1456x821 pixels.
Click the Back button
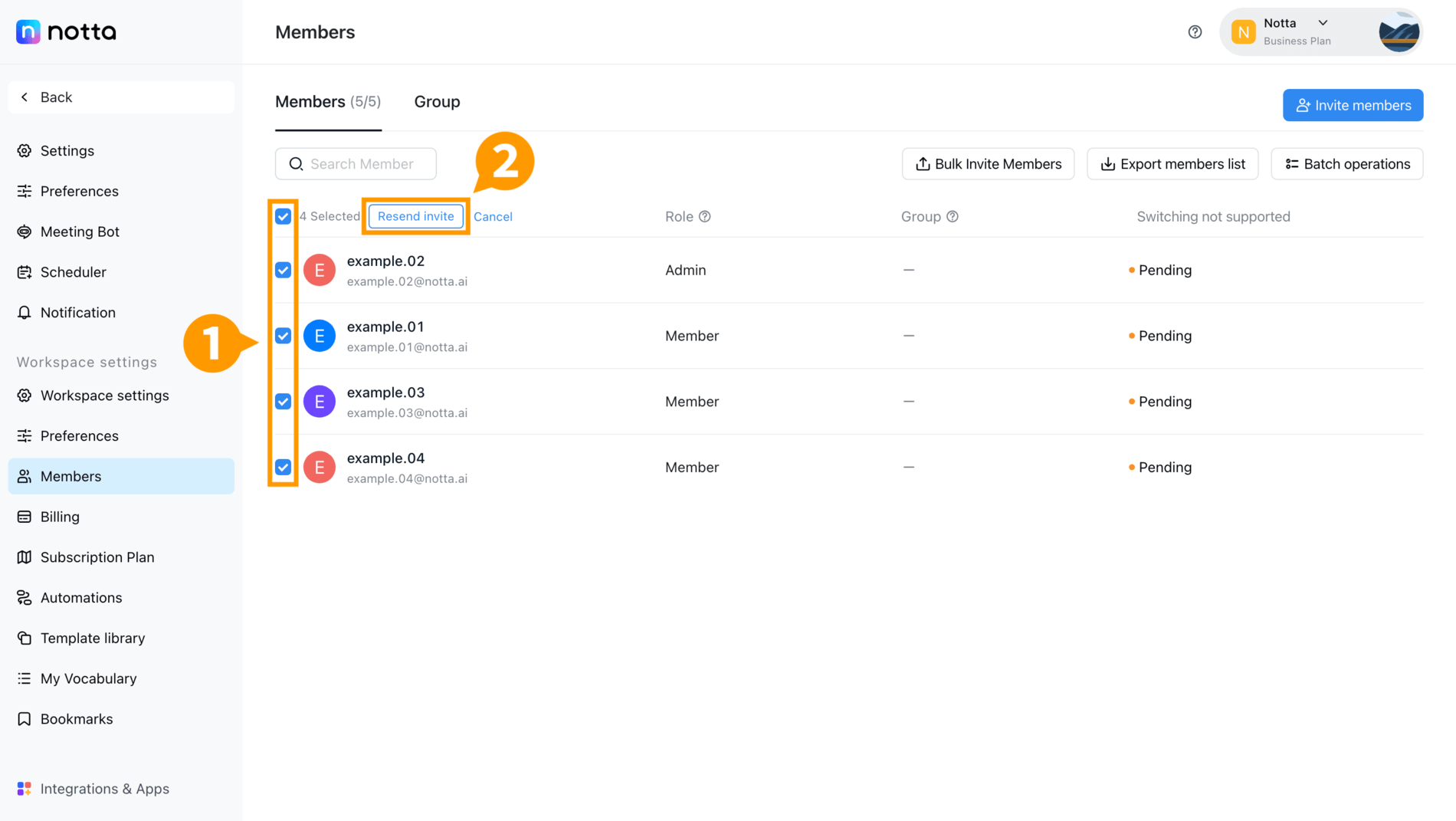click(121, 97)
